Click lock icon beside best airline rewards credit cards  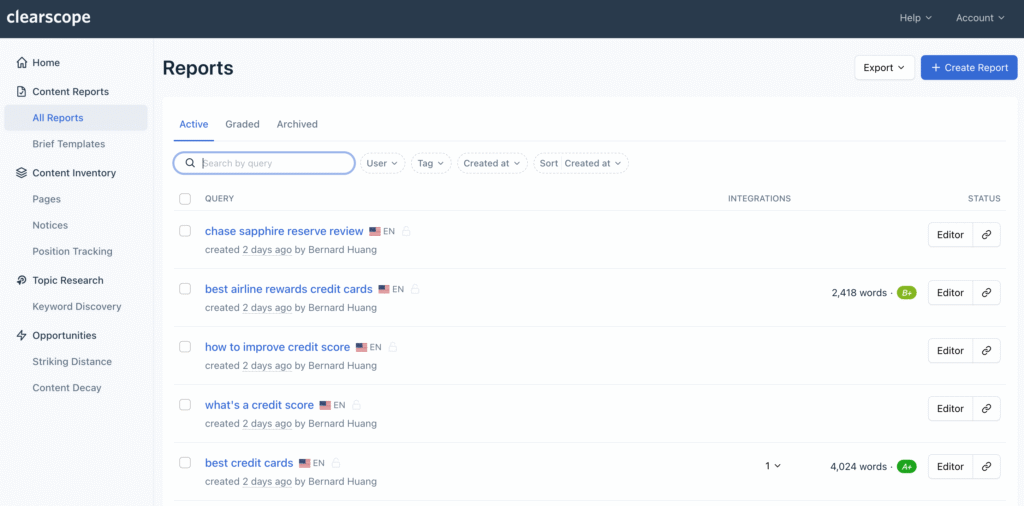click(415, 289)
